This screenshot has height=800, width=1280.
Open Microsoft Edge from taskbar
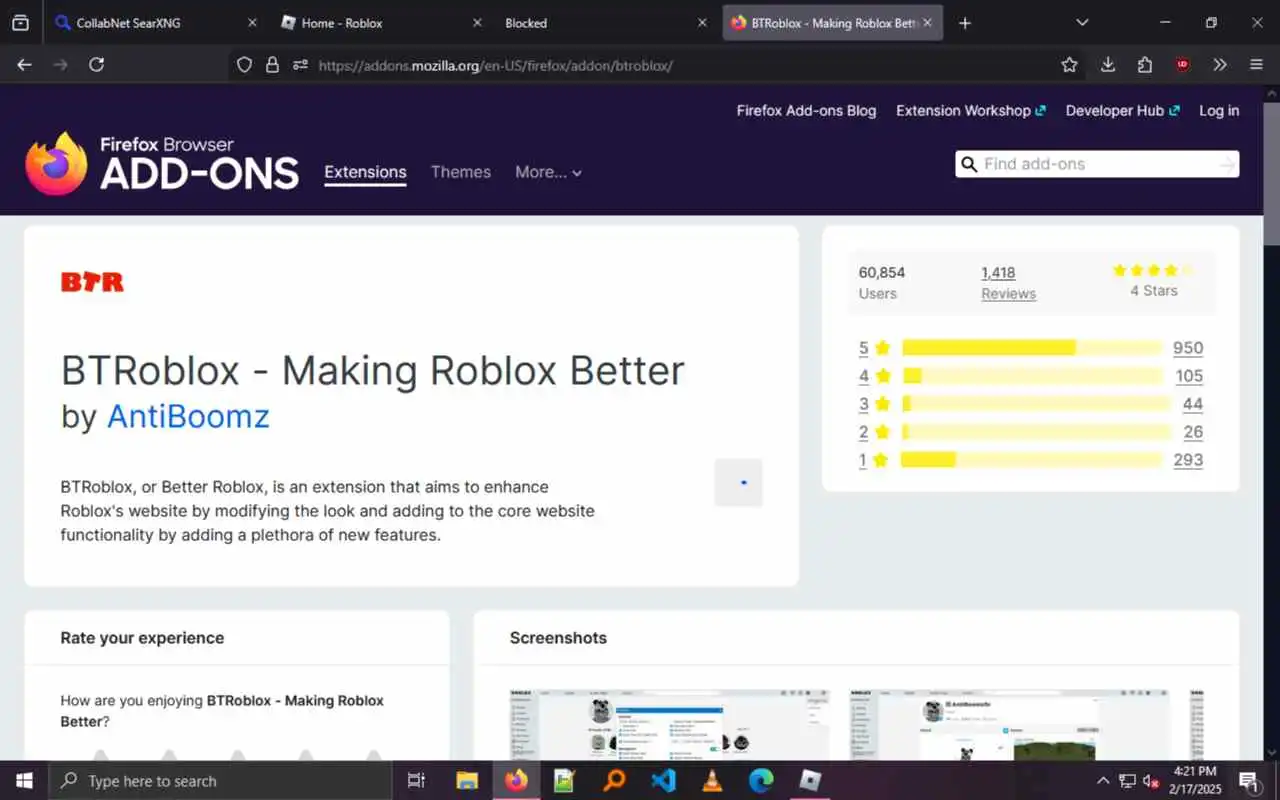(x=761, y=781)
